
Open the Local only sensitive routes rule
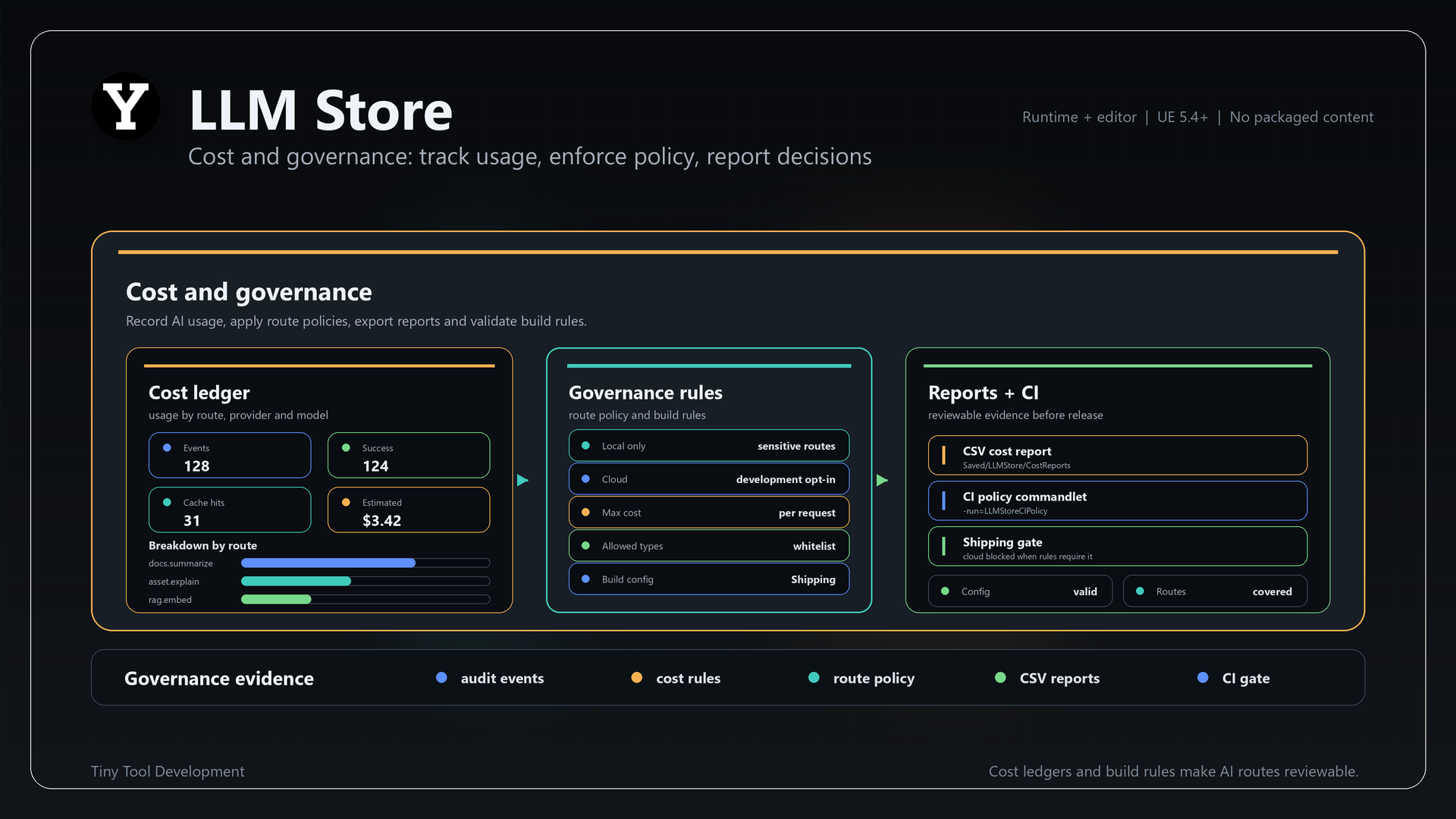(x=709, y=446)
